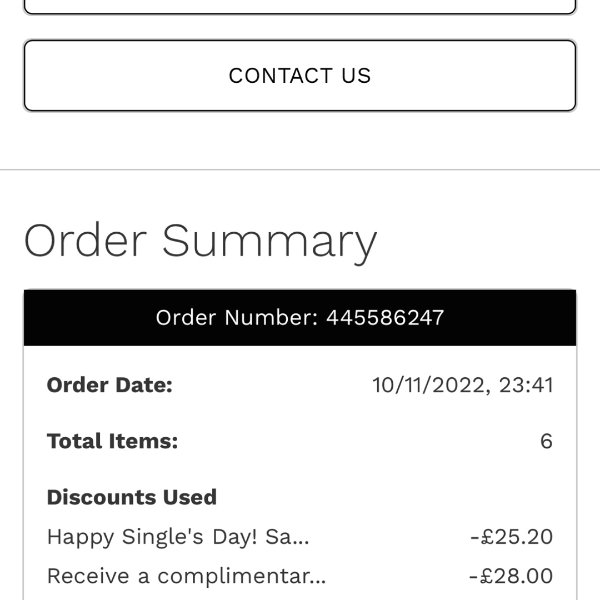Viewport: 600px width, 600px height.
Task: Click the -£25.20 discount amount
Action: point(510,537)
